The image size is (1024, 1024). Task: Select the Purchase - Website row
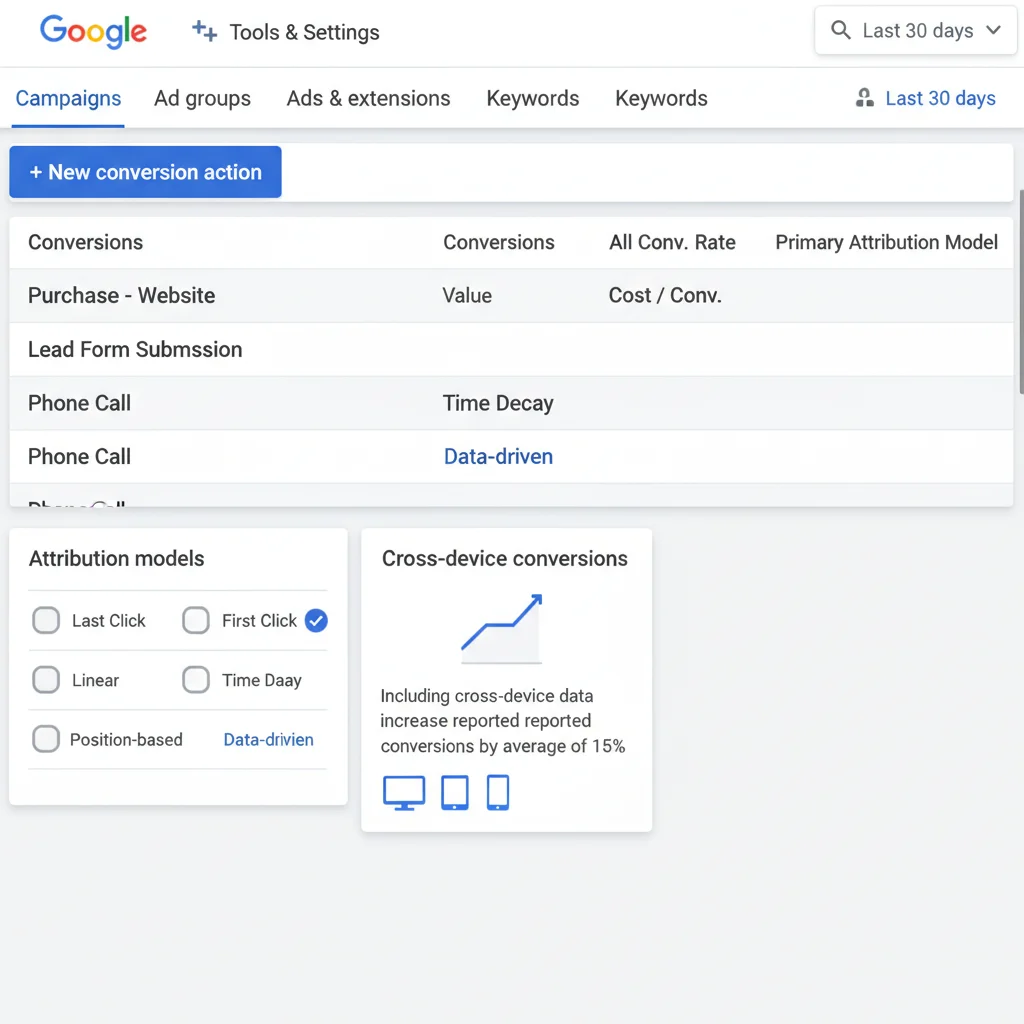tap(511, 295)
